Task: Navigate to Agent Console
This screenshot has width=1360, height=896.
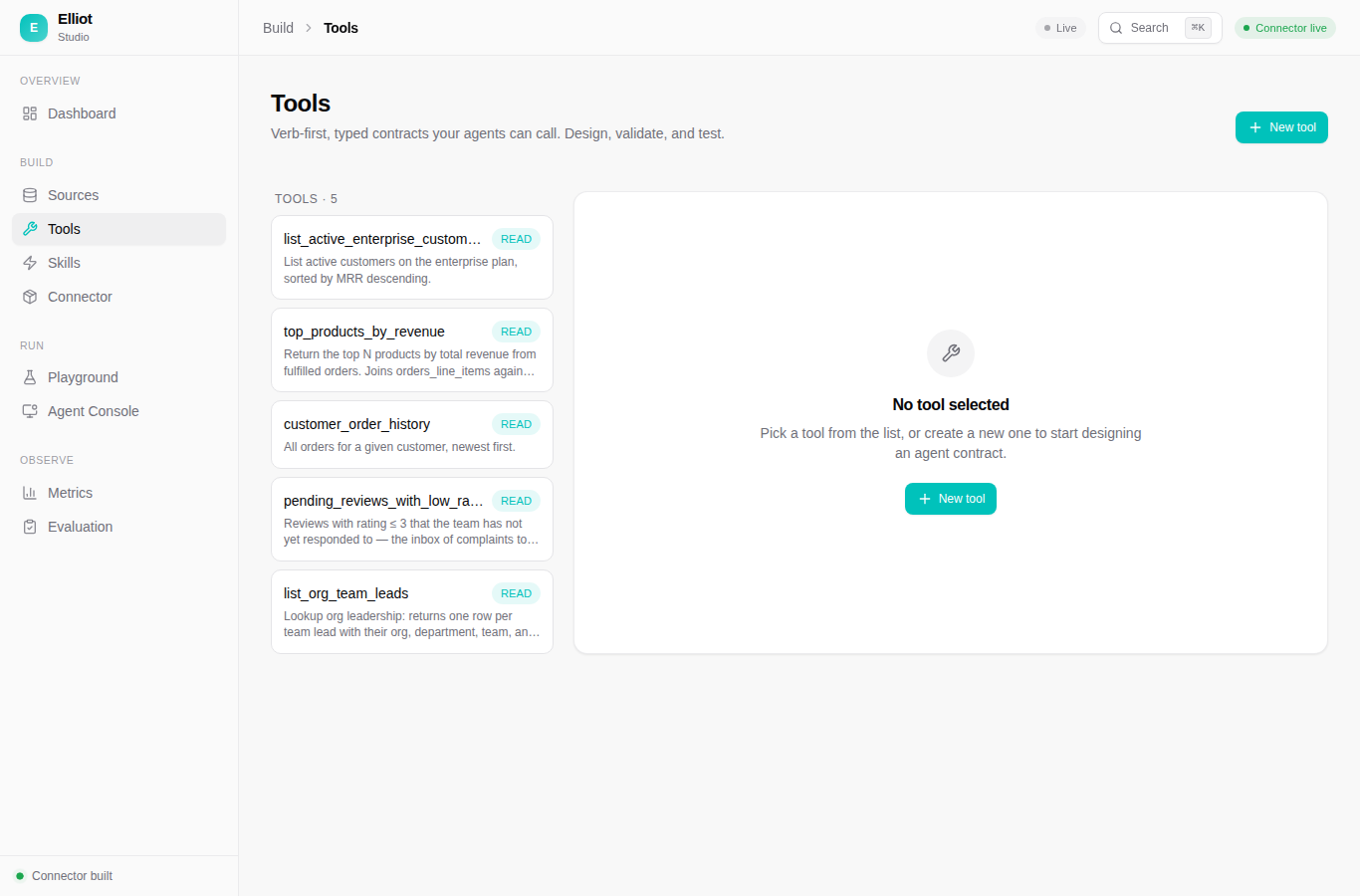Action: [x=119, y=411]
